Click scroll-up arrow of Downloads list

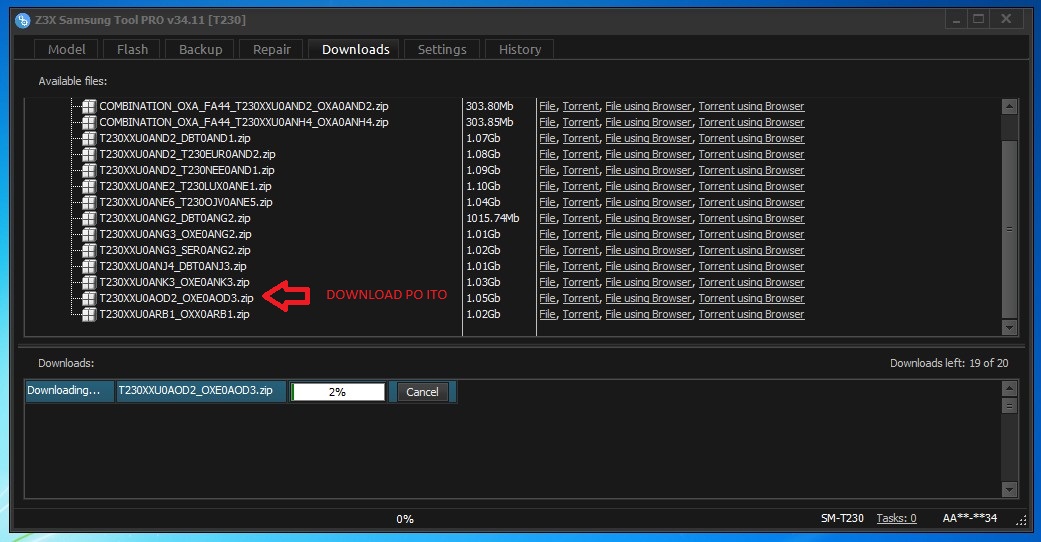[x=1009, y=389]
